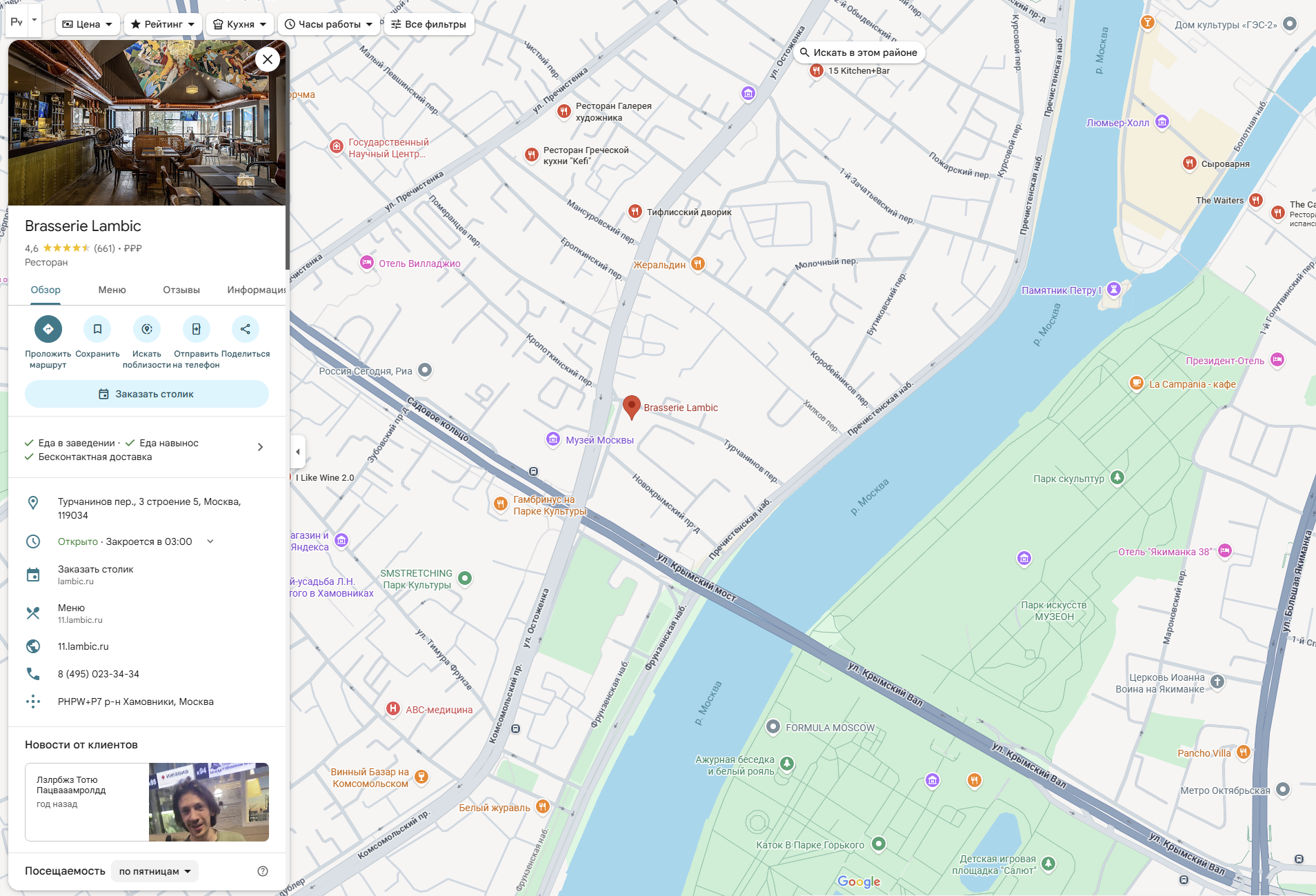Viewport: 1316px width, 896px height.
Task: Click the Directions route icon
Action: point(48,329)
